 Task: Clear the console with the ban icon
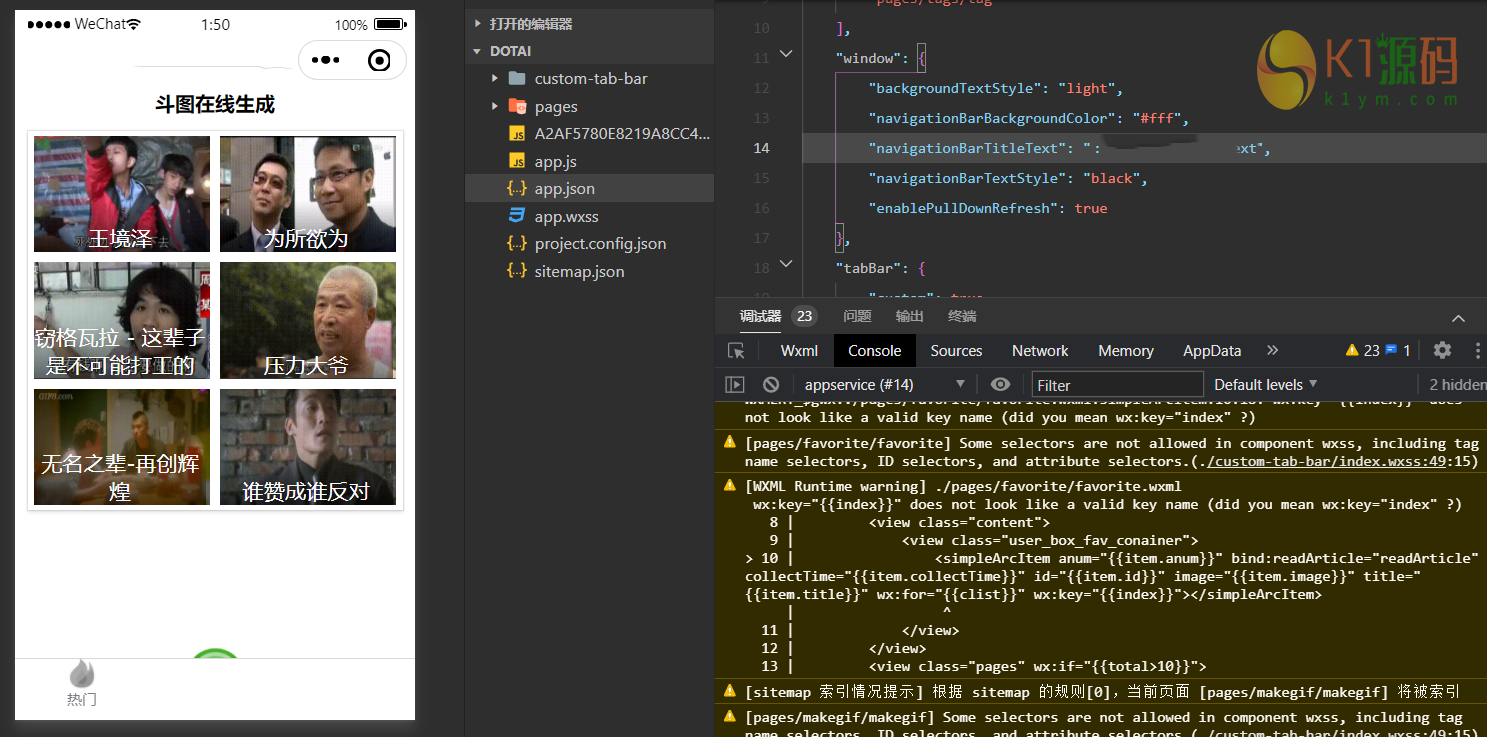coord(771,385)
